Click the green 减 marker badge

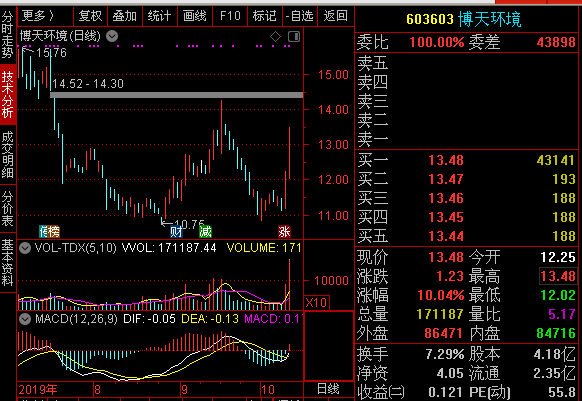[205, 232]
